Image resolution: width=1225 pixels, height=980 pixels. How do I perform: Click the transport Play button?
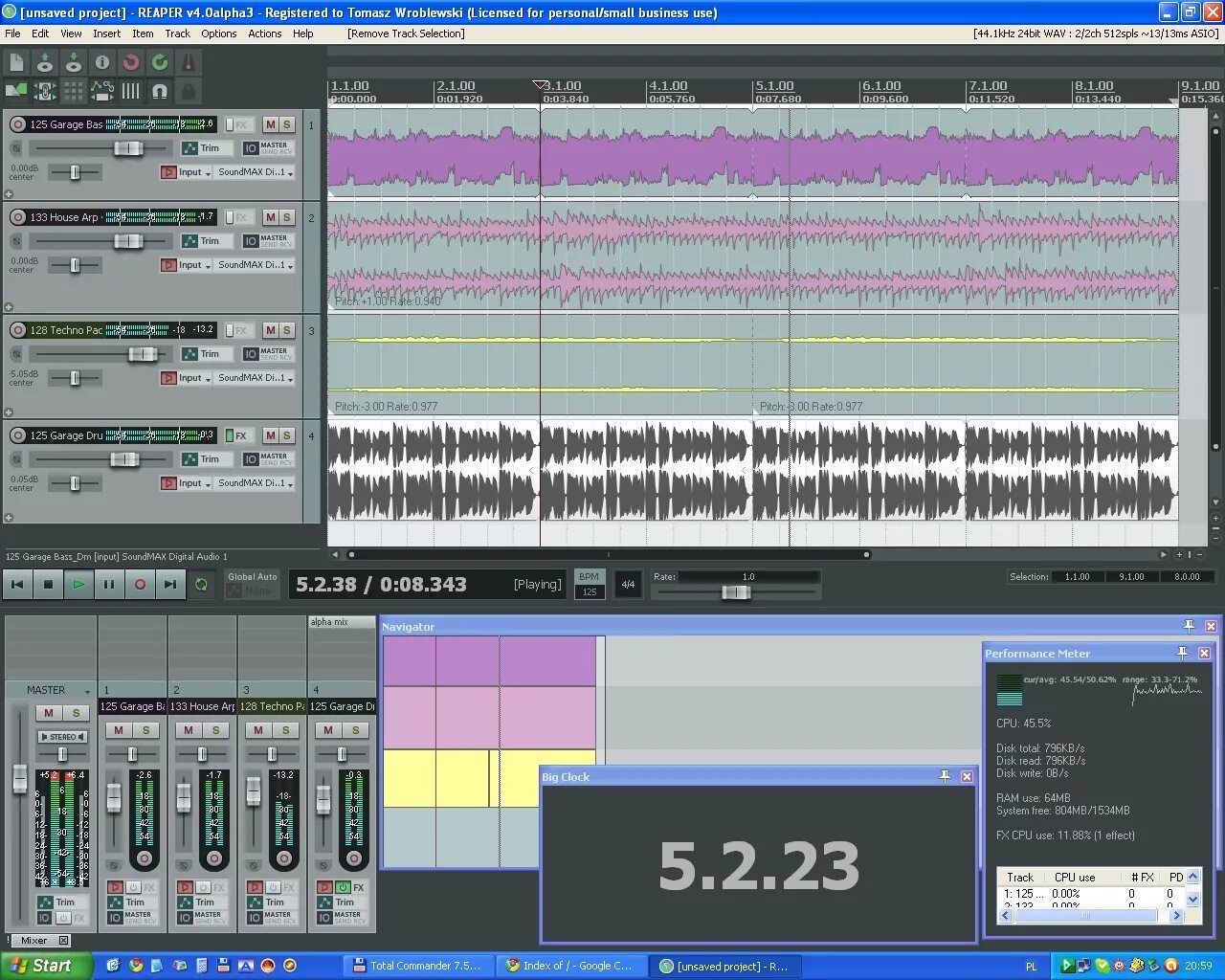tap(78, 584)
